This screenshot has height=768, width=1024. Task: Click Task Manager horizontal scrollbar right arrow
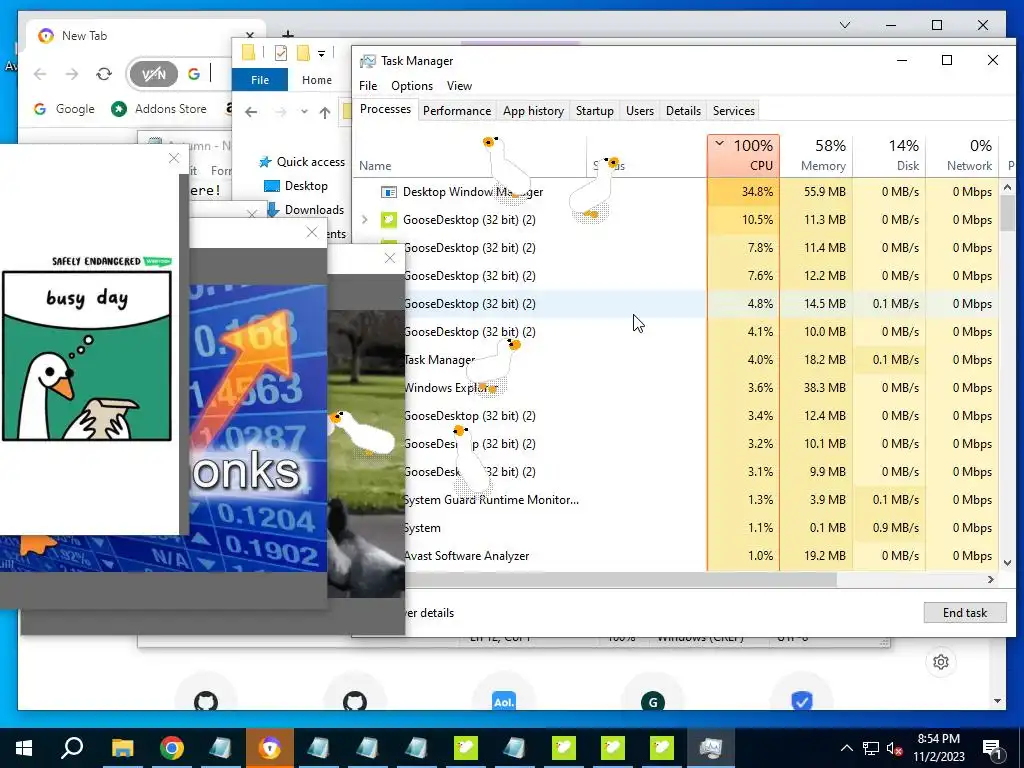pos(991,579)
